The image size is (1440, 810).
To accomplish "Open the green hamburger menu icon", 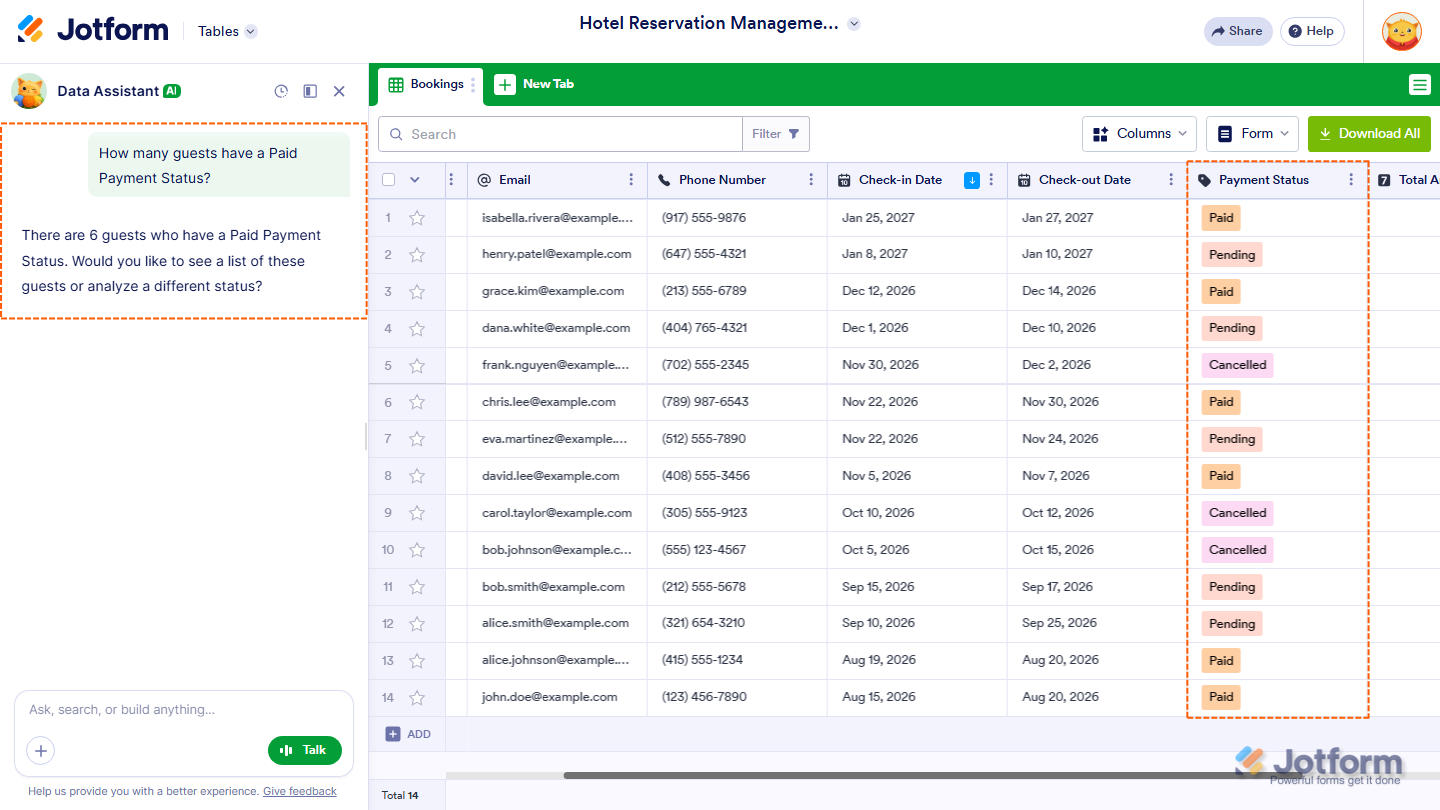I will coord(1419,85).
